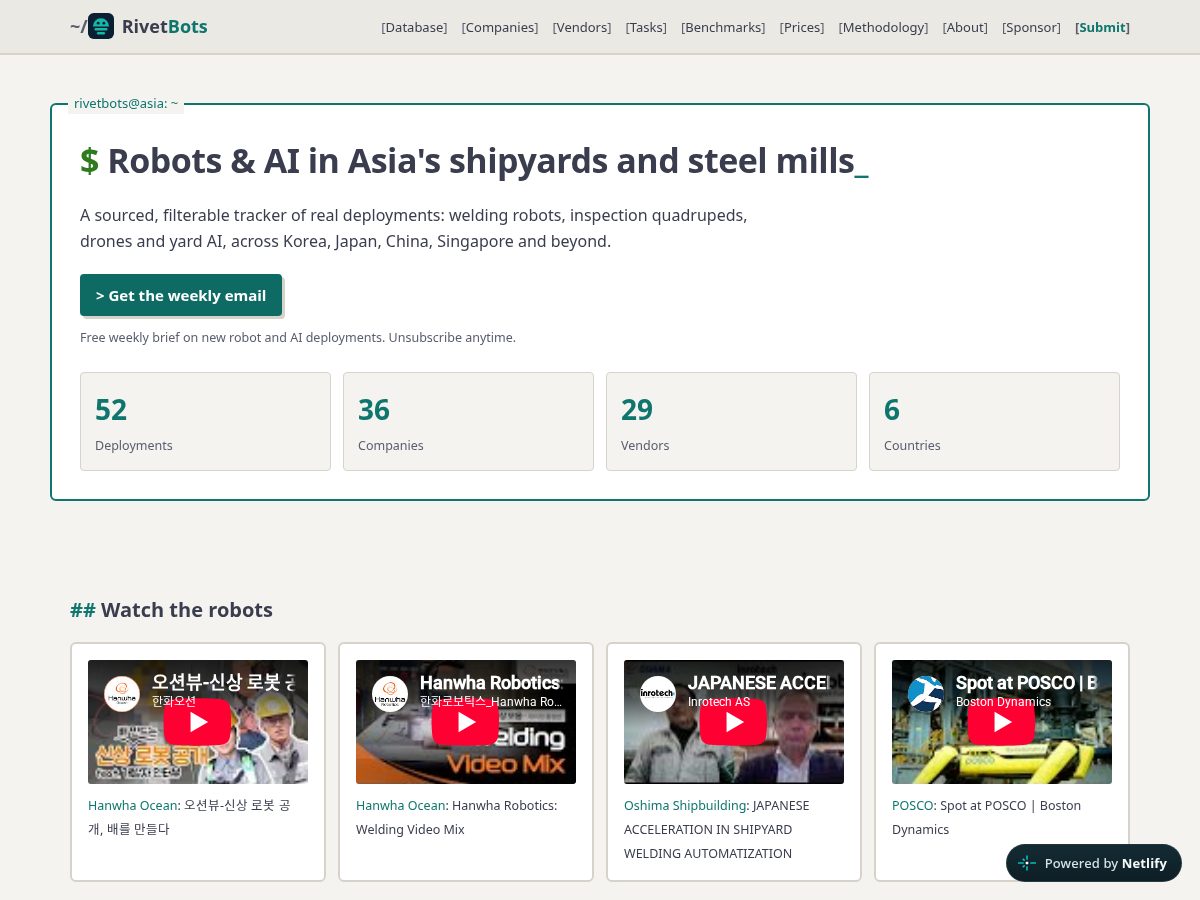The width and height of the screenshot is (1200, 900).
Task: Go to the Benchmarks page
Action: [723, 27]
